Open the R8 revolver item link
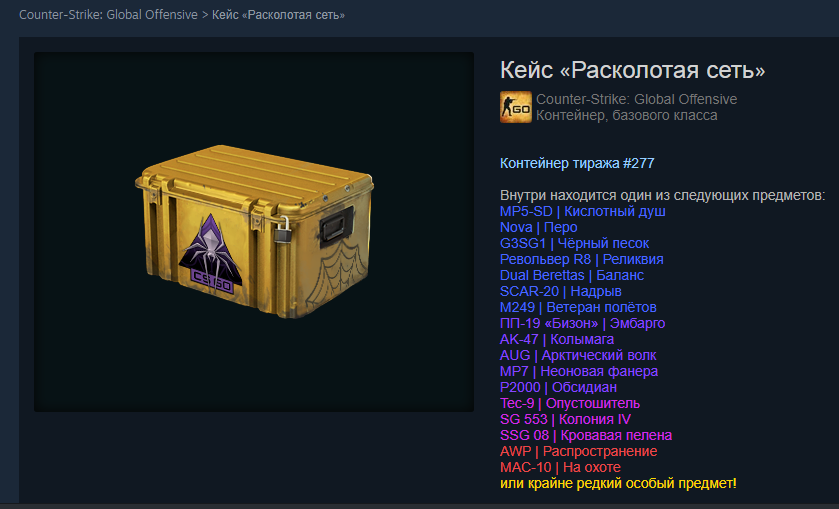Viewport: 839px width, 509px height. point(582,260)
